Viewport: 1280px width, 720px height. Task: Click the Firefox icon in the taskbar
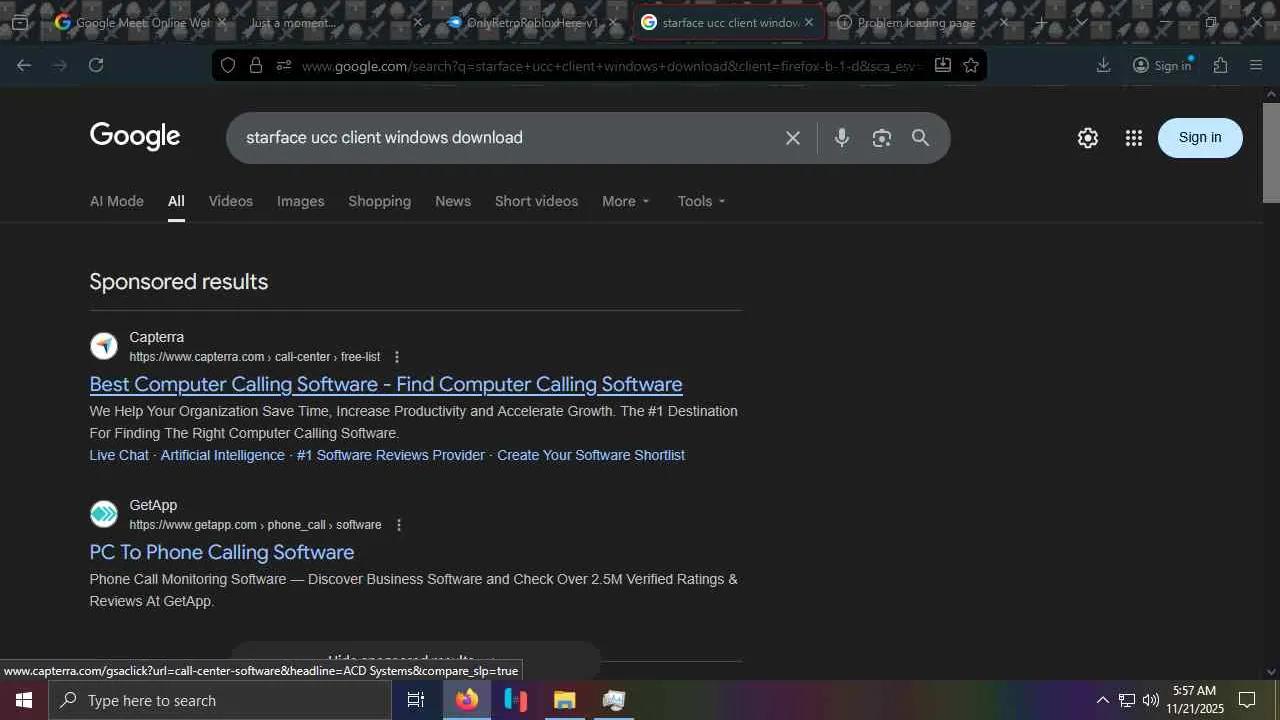pos(467,700)
